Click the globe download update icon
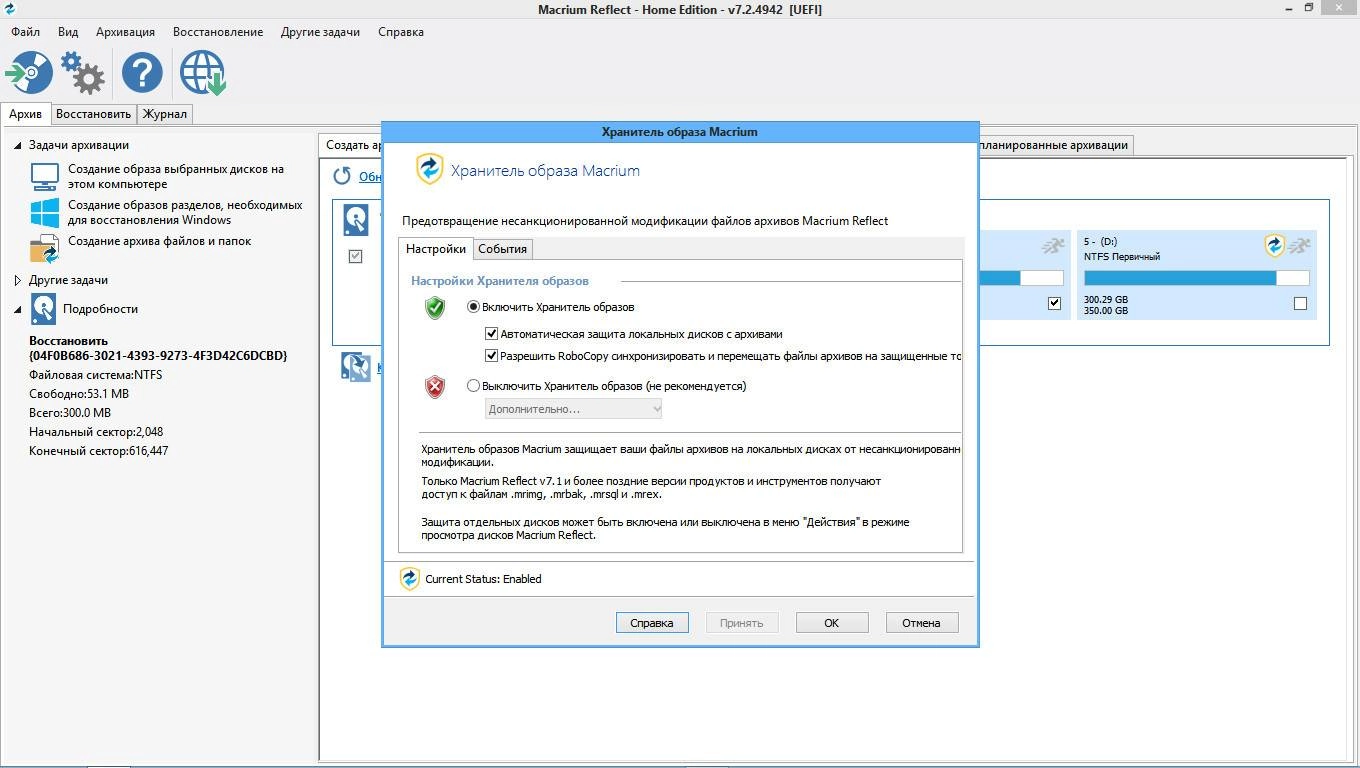Viewport: 1360px width, 768px height. pos(202,73)
